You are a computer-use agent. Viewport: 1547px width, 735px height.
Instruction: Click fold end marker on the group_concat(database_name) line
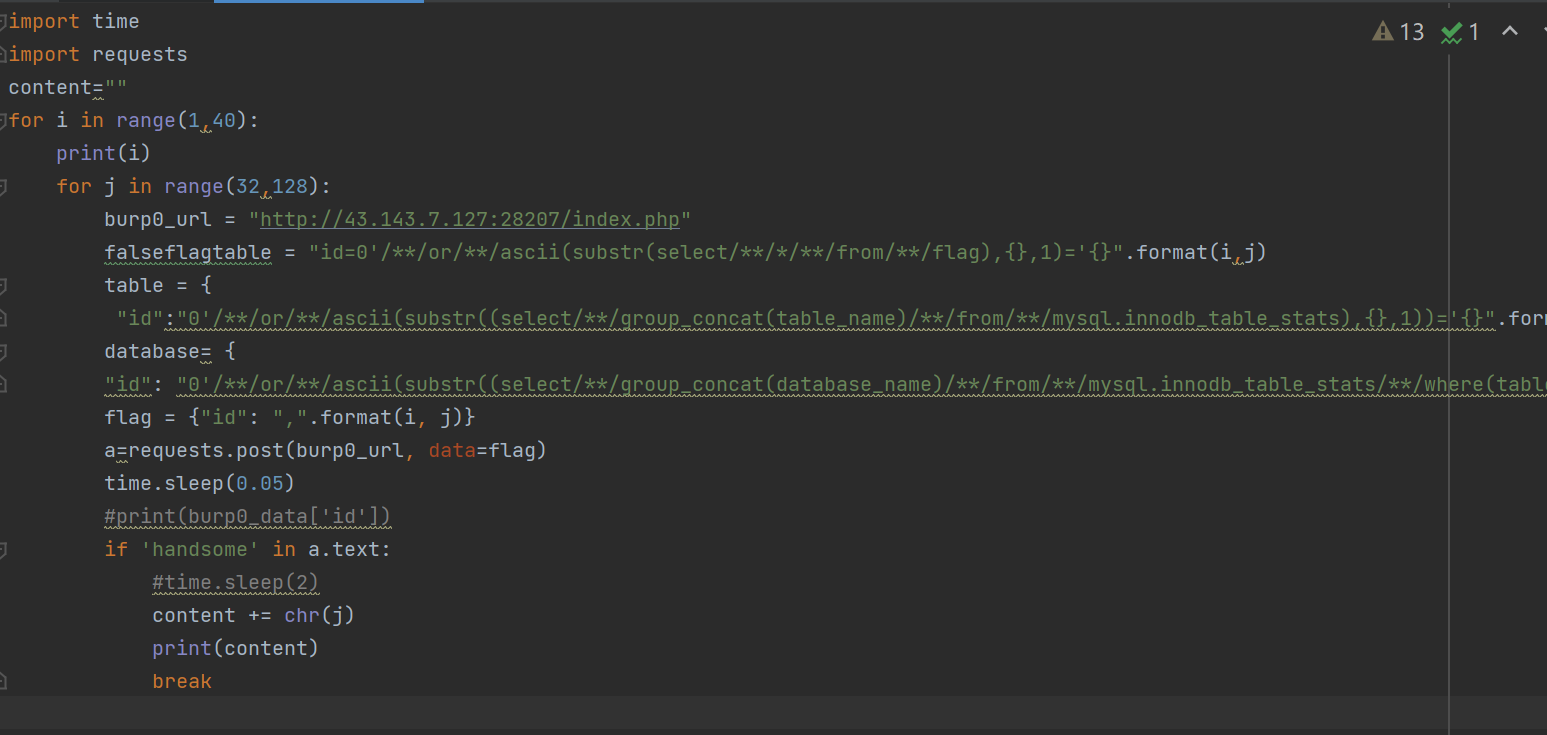[x=4, y=384]
